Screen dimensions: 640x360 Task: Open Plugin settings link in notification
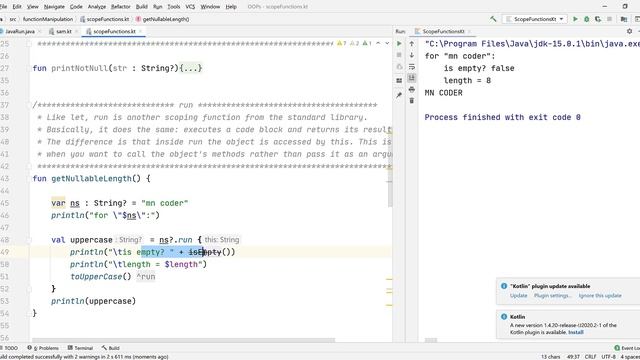tap(553, 296)
